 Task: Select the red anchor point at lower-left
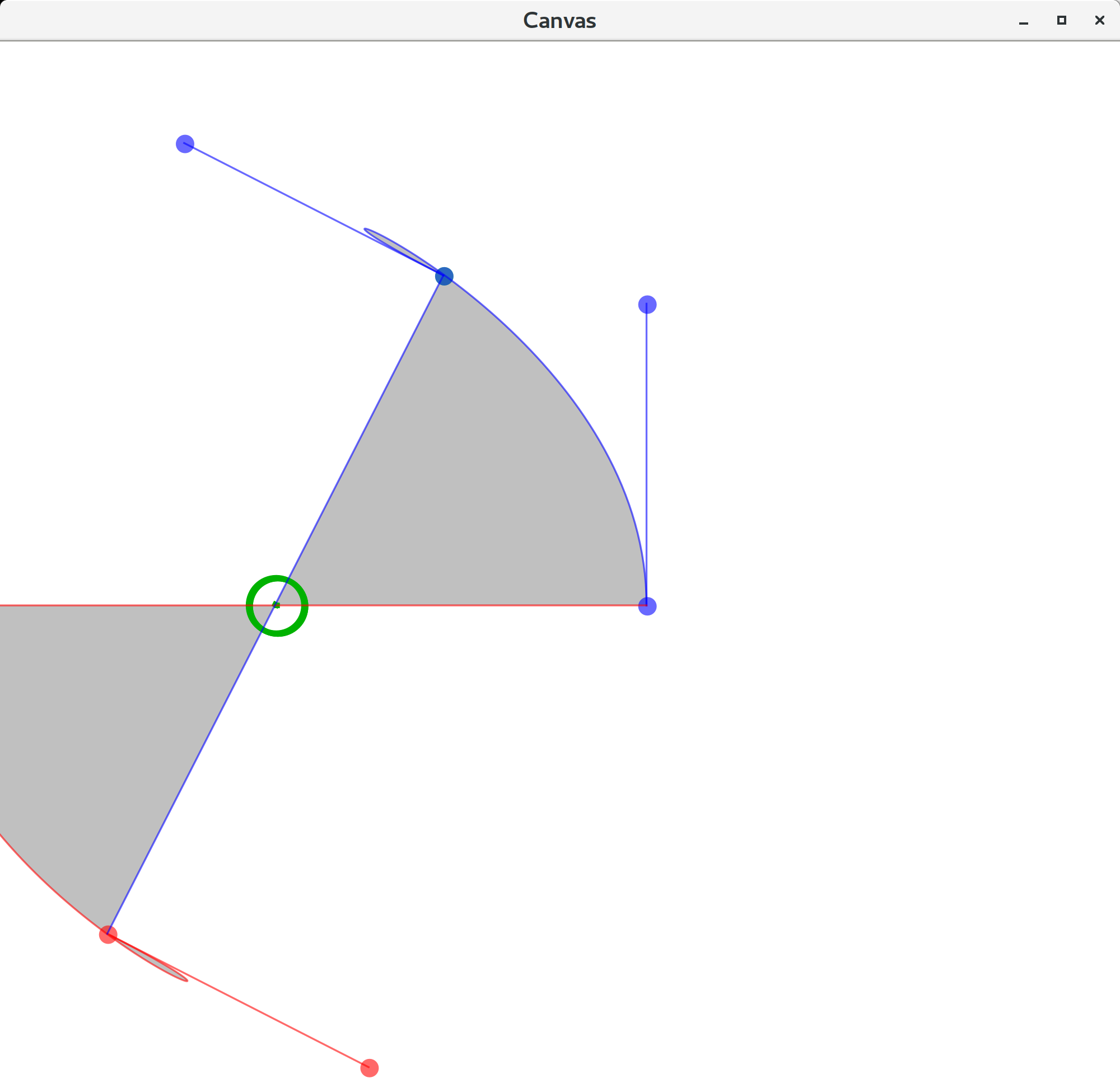(108, 934)
